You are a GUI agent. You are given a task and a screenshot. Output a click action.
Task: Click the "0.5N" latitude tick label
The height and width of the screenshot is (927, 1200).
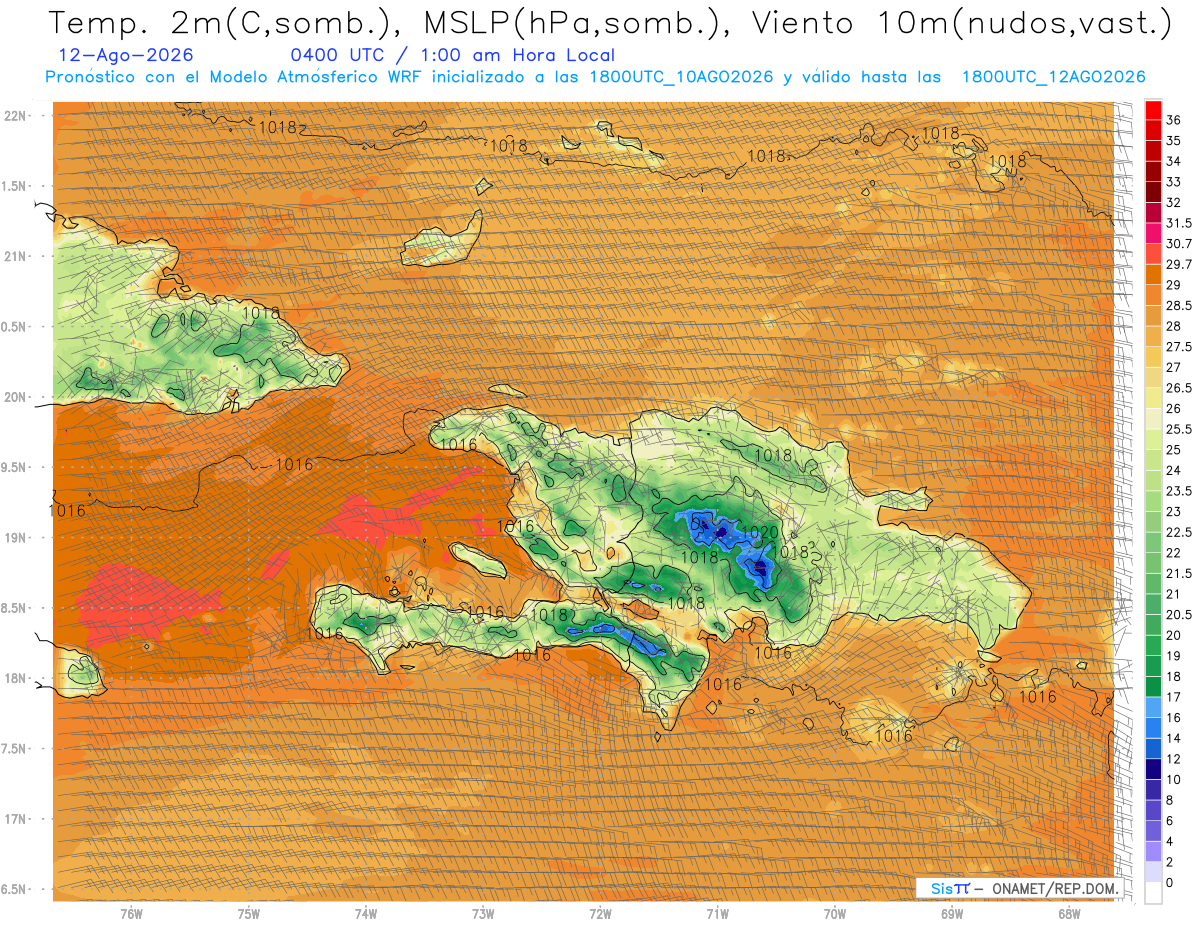pos(13,326)
